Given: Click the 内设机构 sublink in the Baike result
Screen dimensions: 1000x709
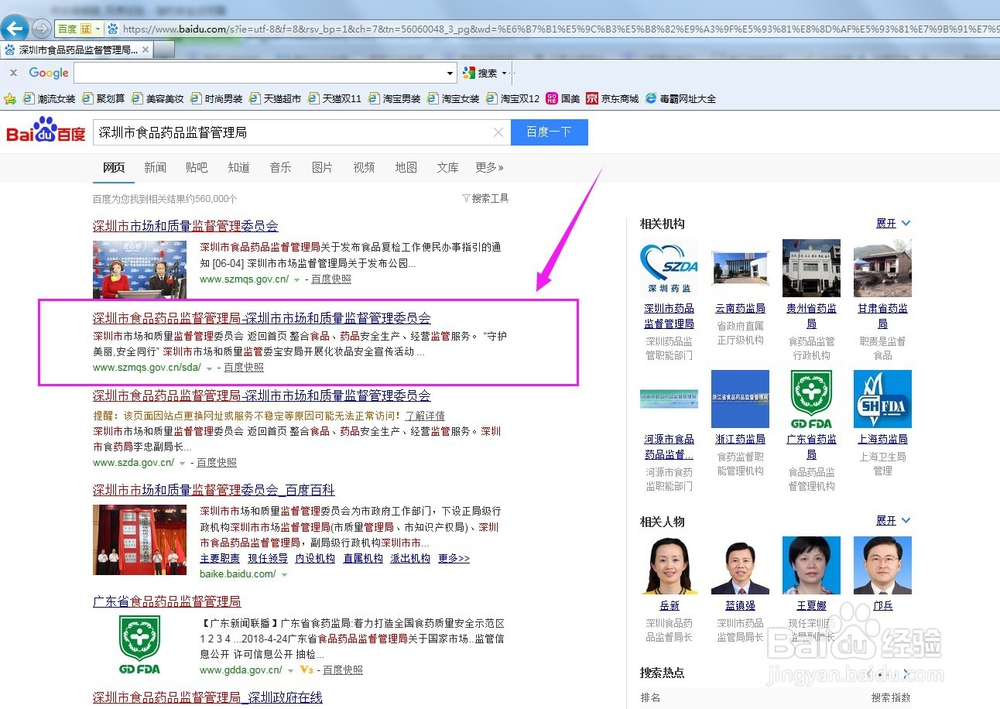Looking at the screenshot, I should tap(315, 559).
